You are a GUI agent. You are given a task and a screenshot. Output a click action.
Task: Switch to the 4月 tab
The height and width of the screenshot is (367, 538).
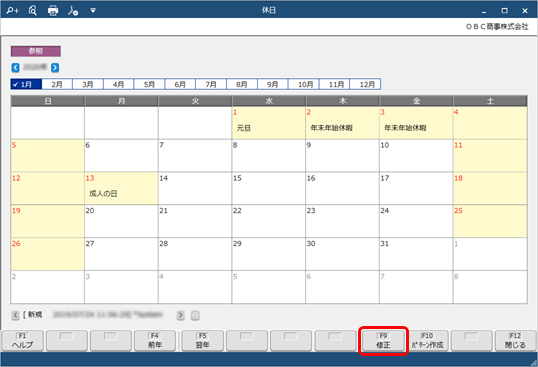(118, 84)
